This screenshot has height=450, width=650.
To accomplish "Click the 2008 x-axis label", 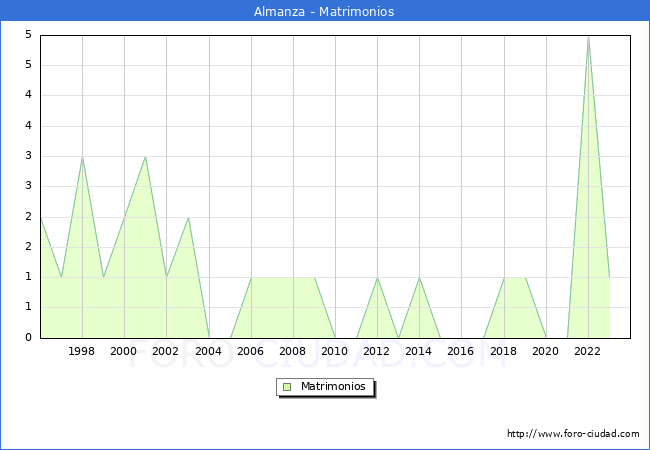I will [x=292, y=351].
